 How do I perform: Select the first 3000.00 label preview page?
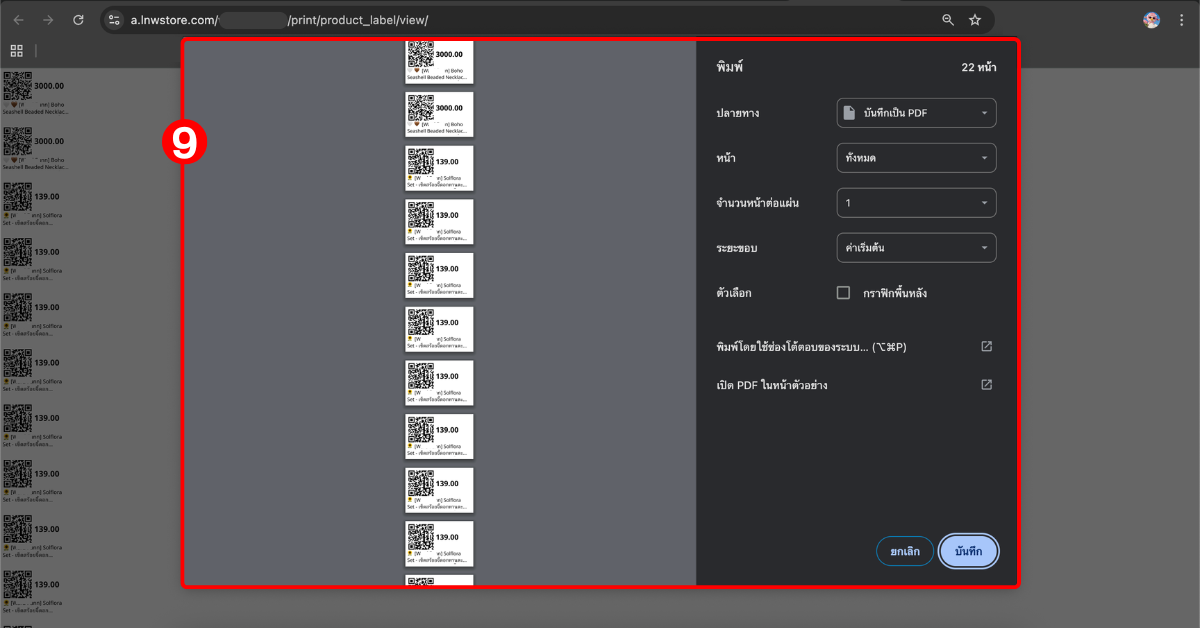click(x=439, y=61)
